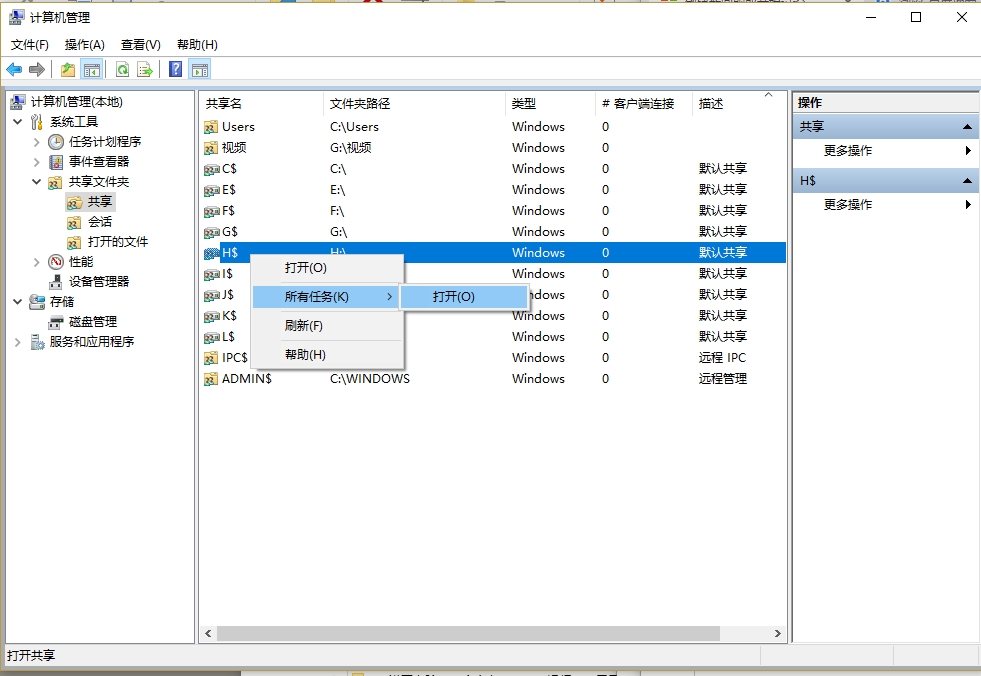The image size is (981, 676).
Task: Sort by the 文件夹路径 column header
Action: click(x=414, y=104)
